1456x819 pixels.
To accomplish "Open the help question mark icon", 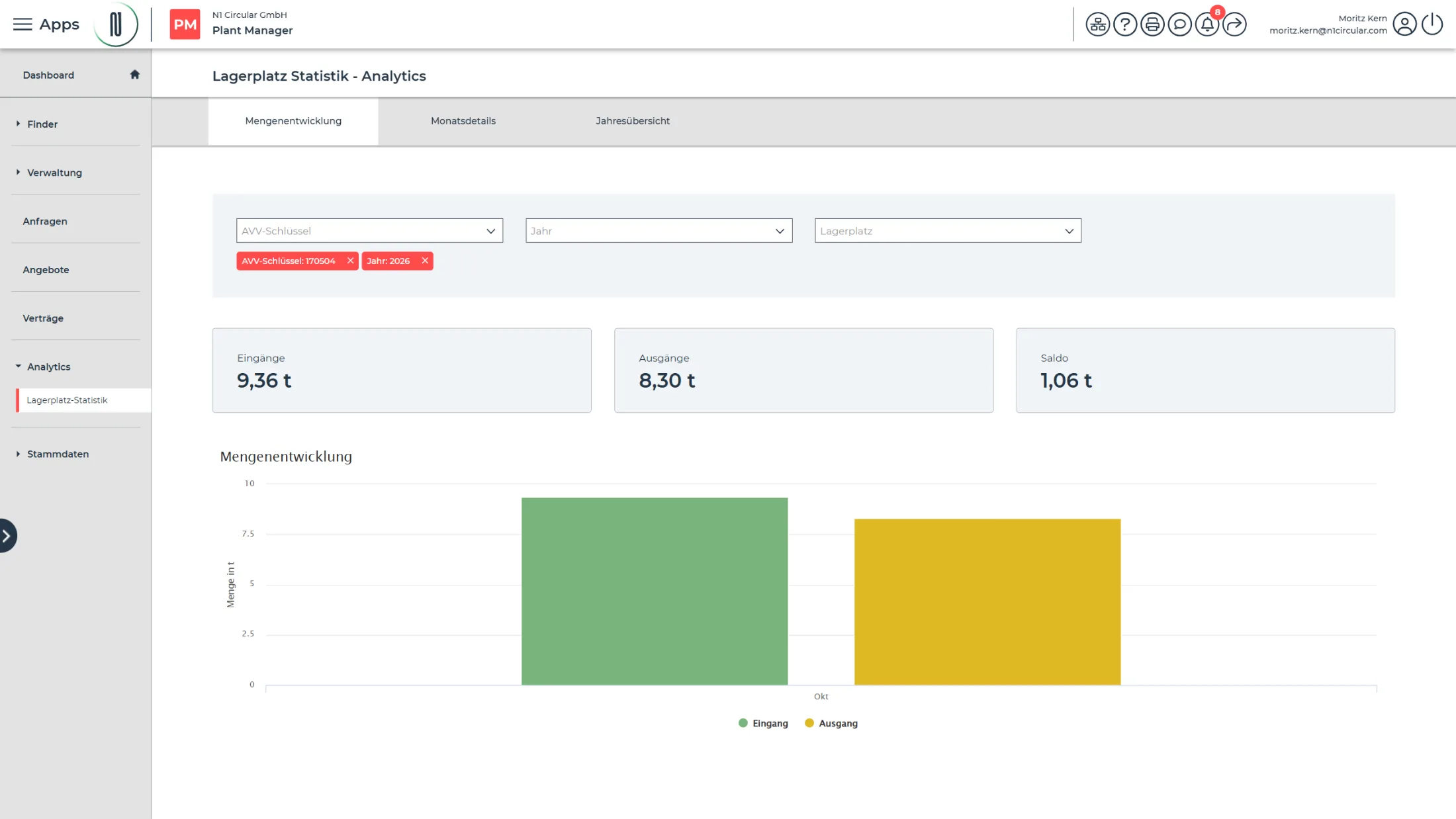I will pyautogui.click(x=1125, y=24).
